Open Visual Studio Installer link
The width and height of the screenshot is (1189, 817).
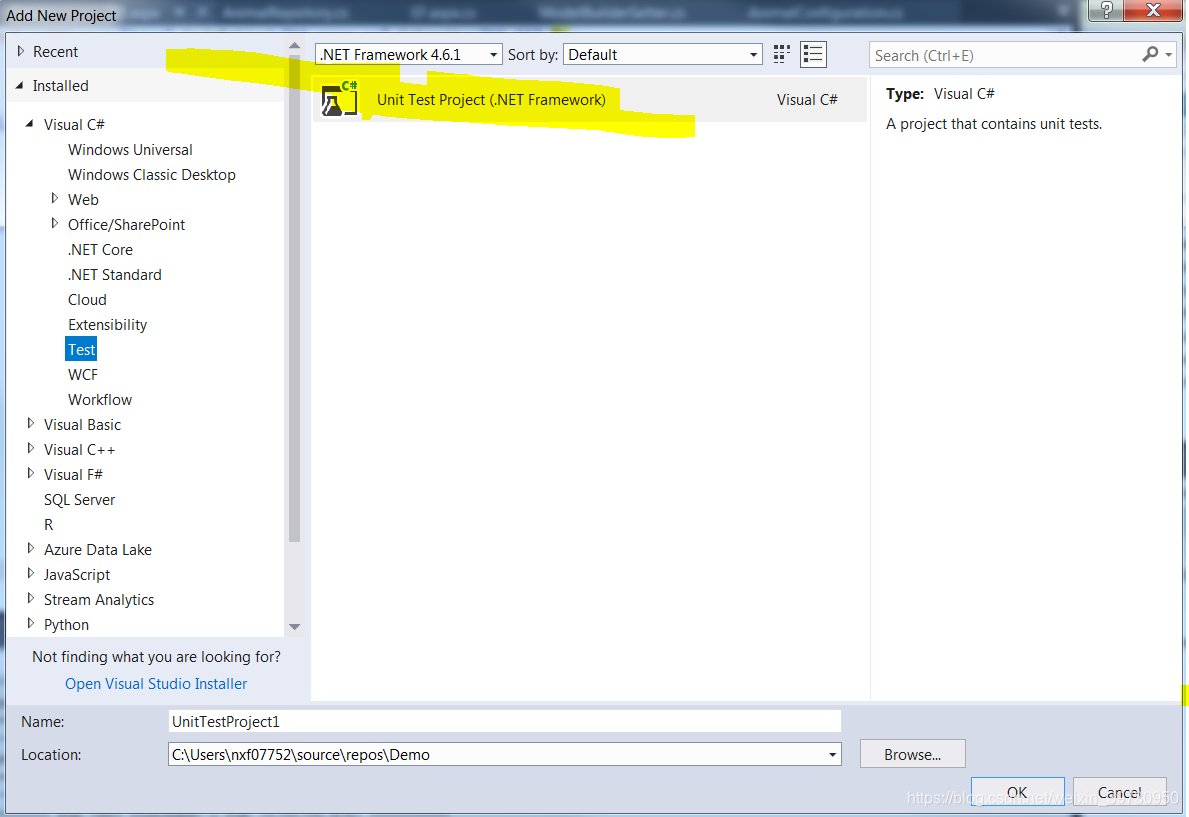(156, 684)
